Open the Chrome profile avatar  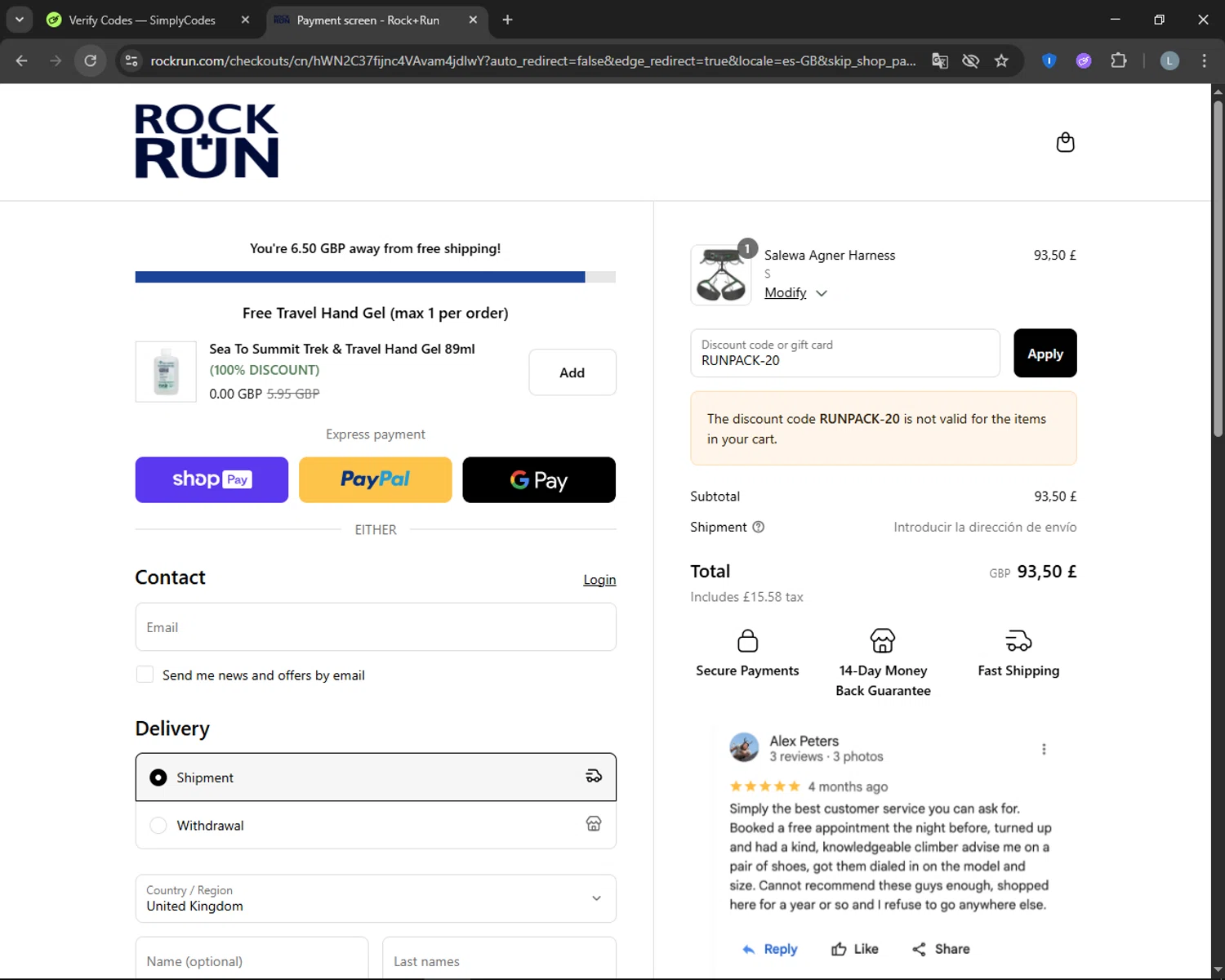[1169, 60]
